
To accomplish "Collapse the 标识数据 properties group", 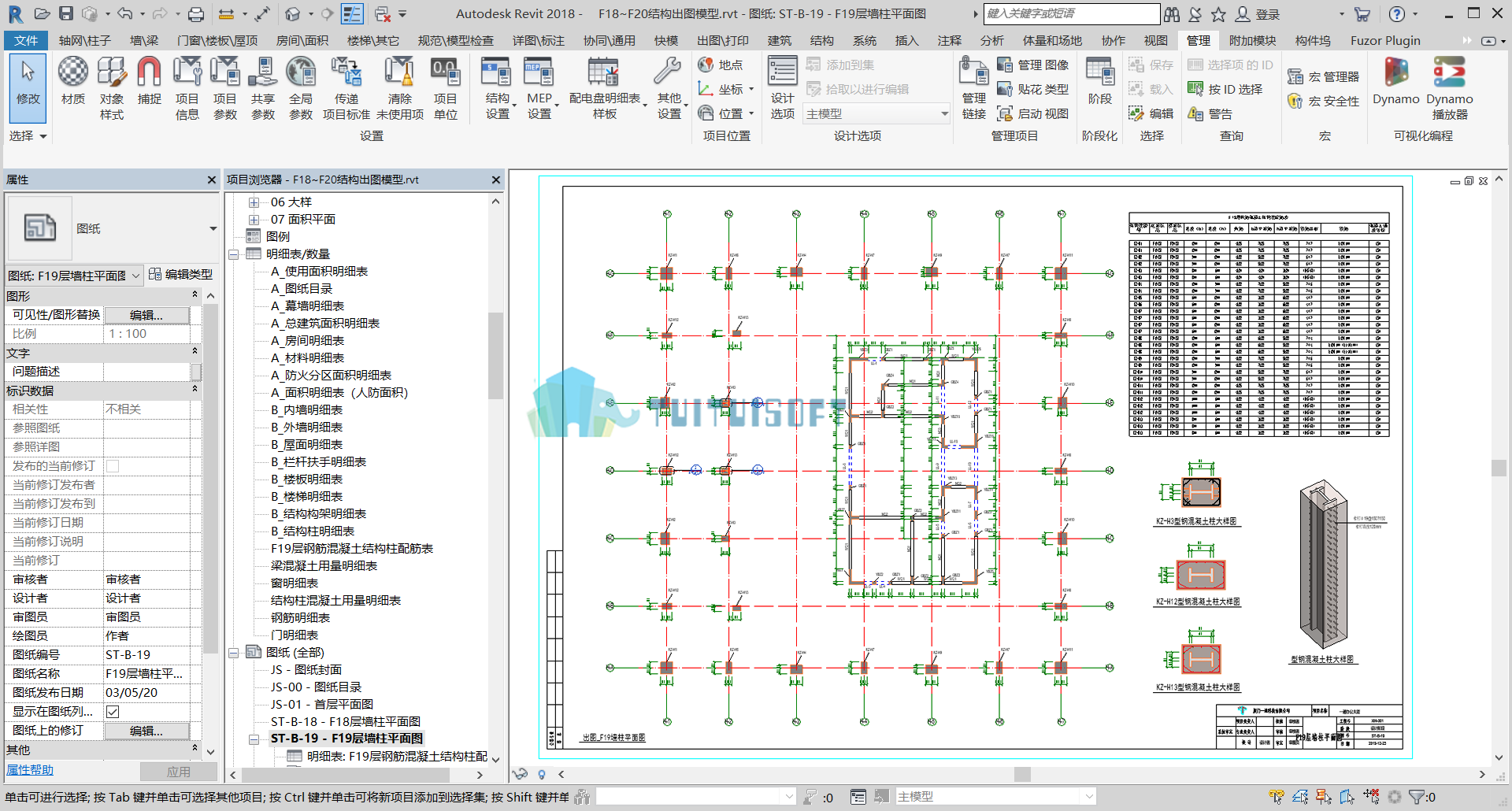I will [x=195, y=390].
